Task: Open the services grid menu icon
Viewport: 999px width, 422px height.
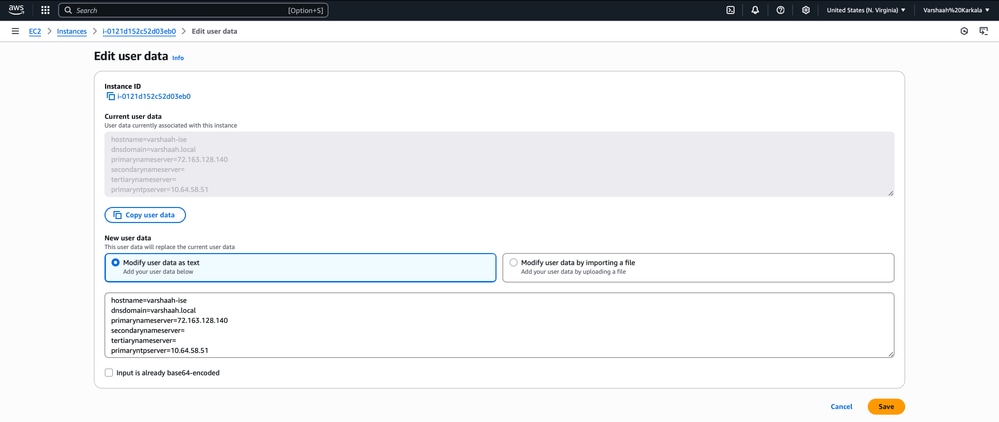Action: [45, 10]
